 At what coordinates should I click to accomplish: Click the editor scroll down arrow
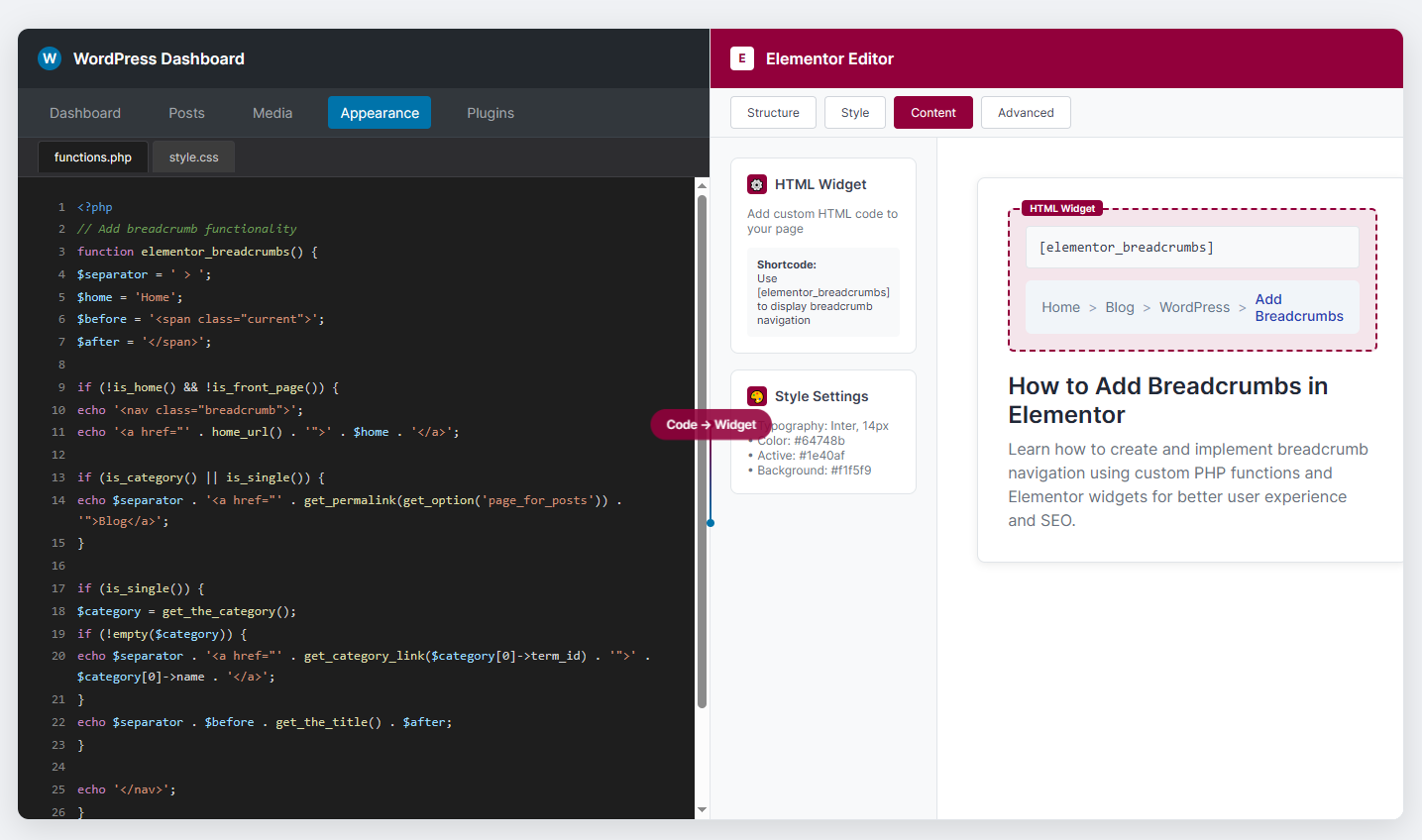pos(702,809)
